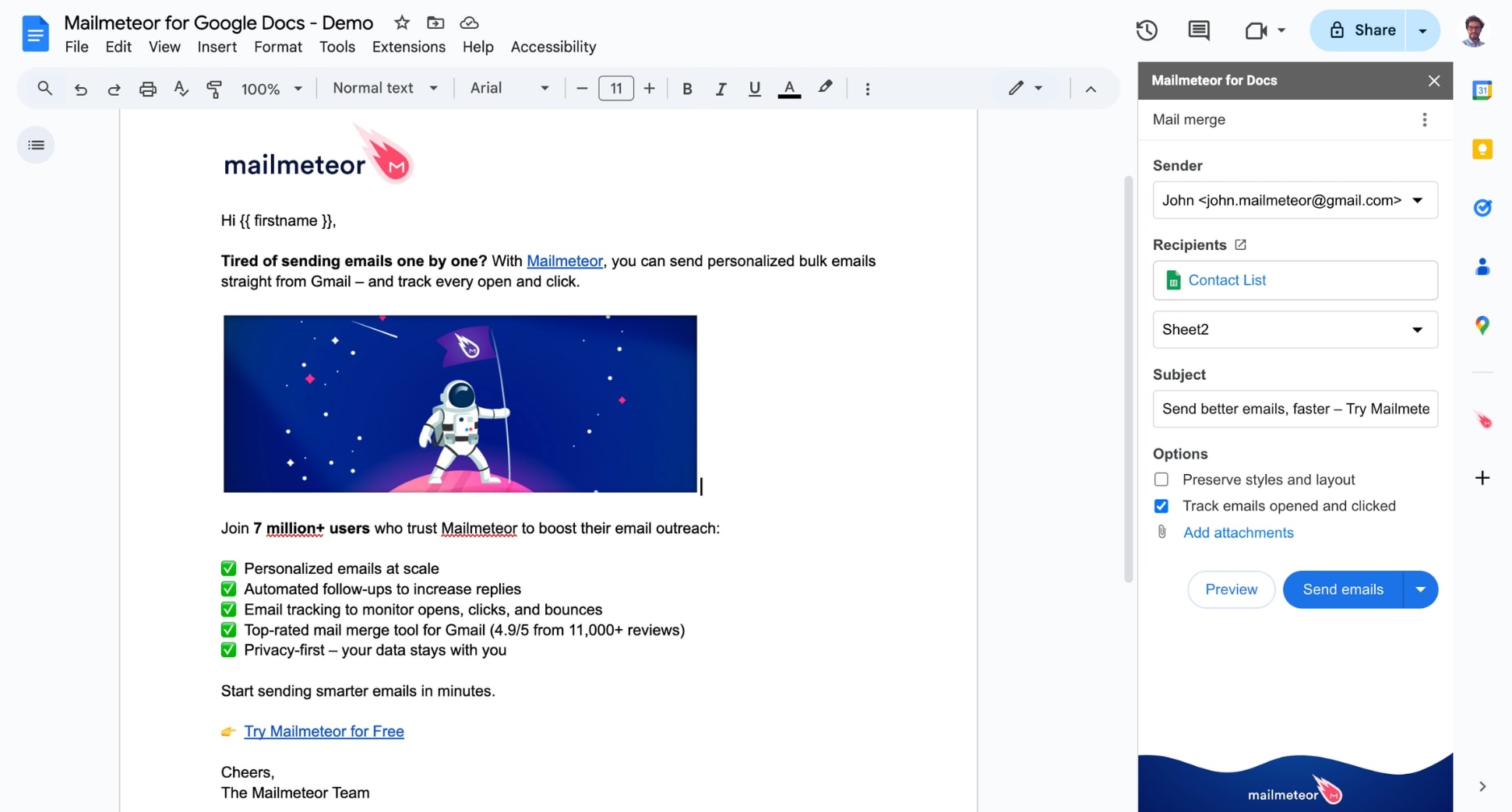
Task: Open the Sheet2 dropdown
Action: click(x=1295, y=329)
